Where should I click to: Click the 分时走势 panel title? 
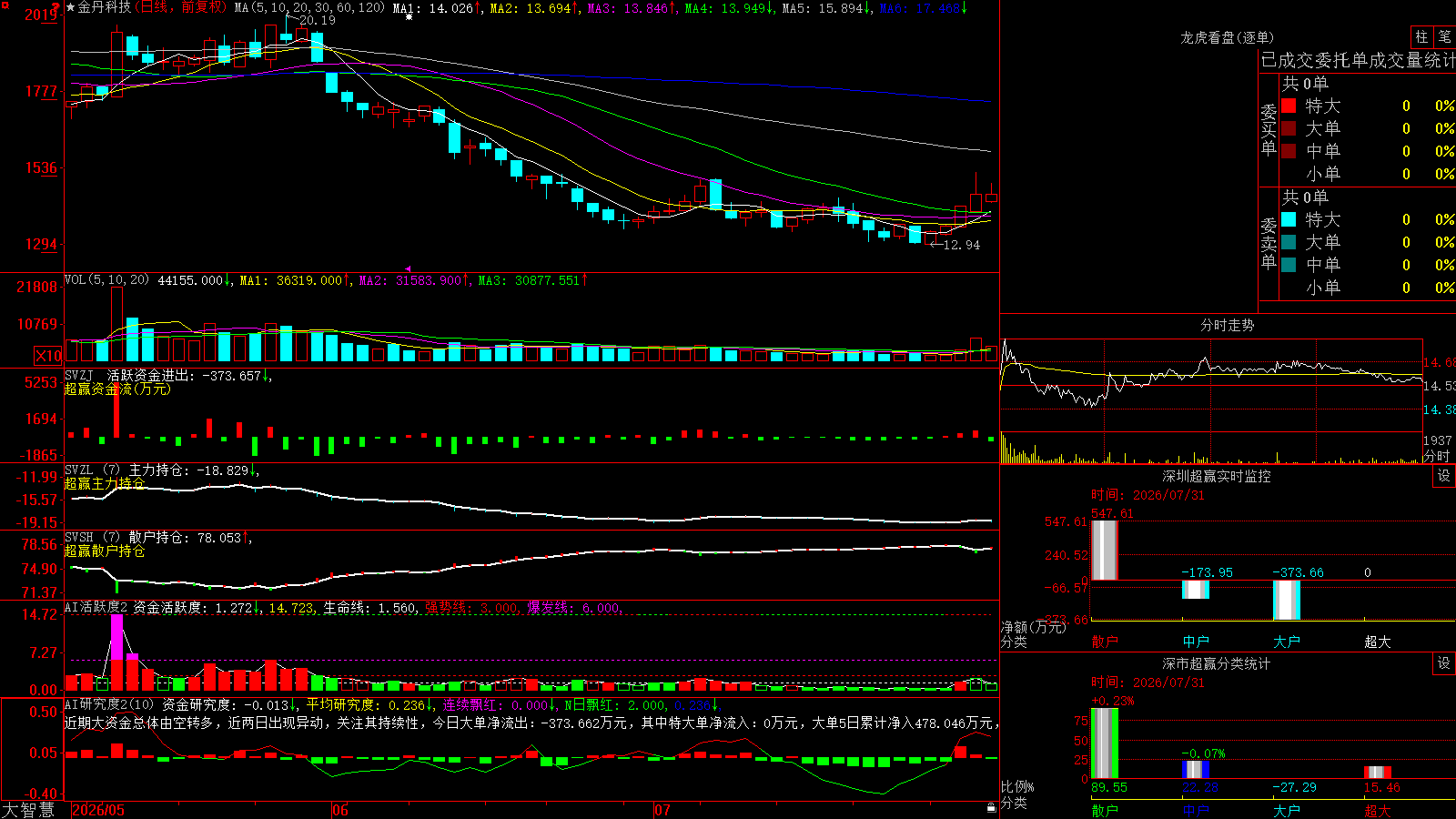[x=1228, y=325]
